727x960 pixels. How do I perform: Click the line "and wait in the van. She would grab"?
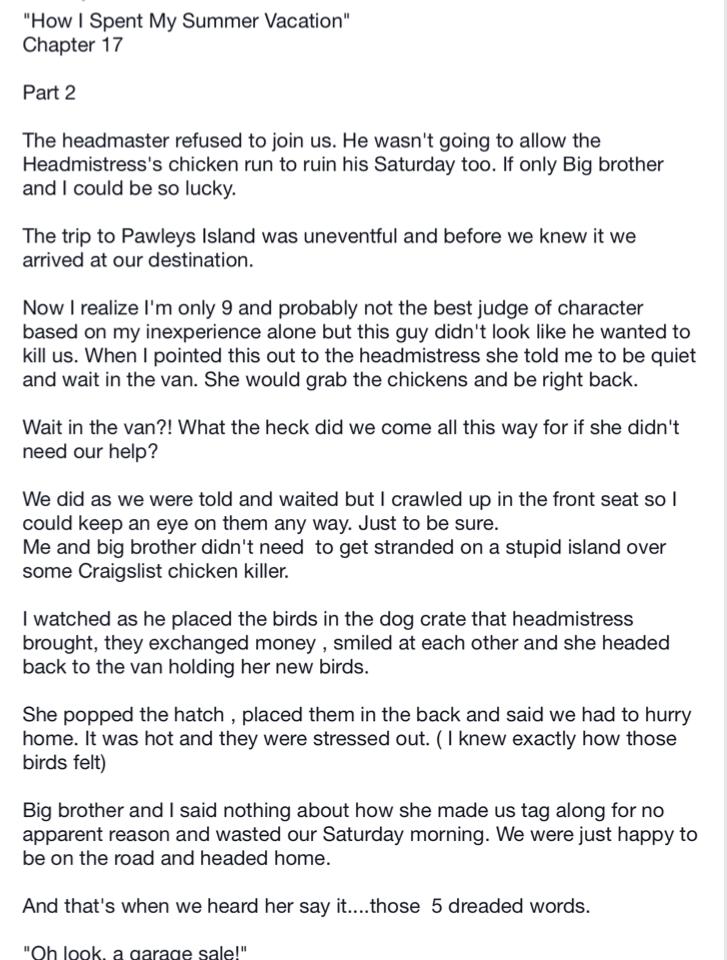[x=330, y=380]
